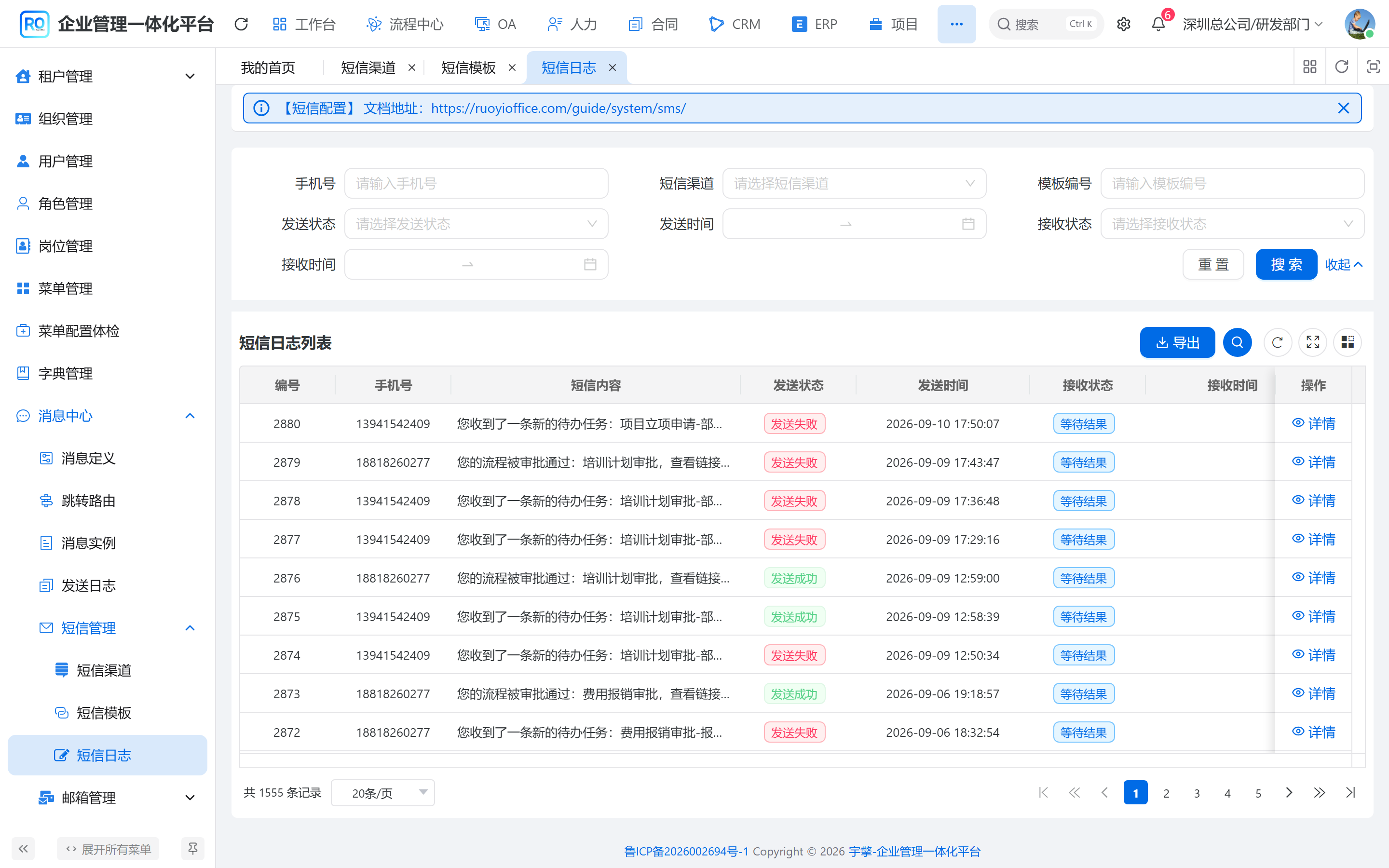Close the 短信渠道 tab

point(411,68)
